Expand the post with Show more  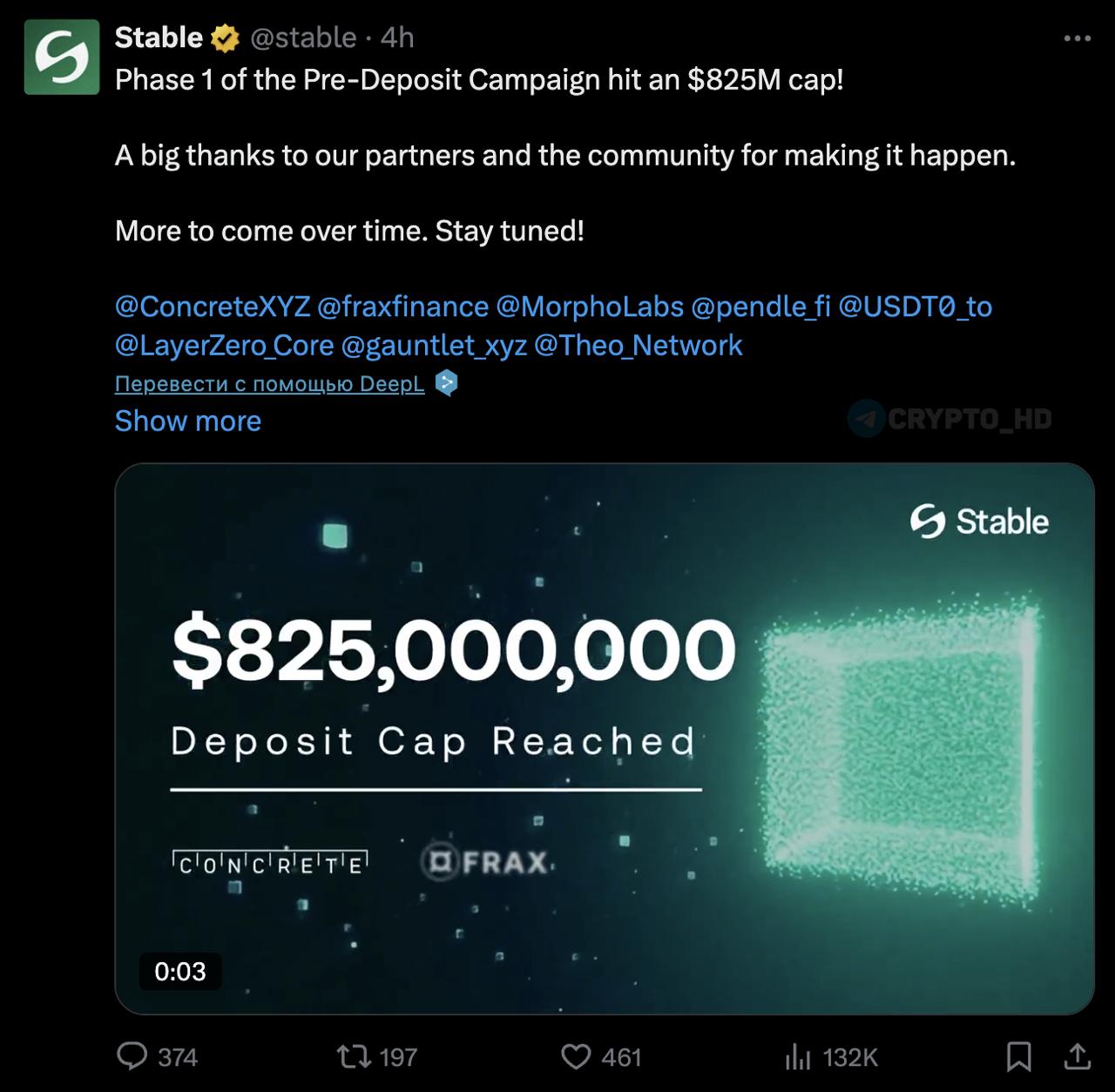[x=188, y=421]
